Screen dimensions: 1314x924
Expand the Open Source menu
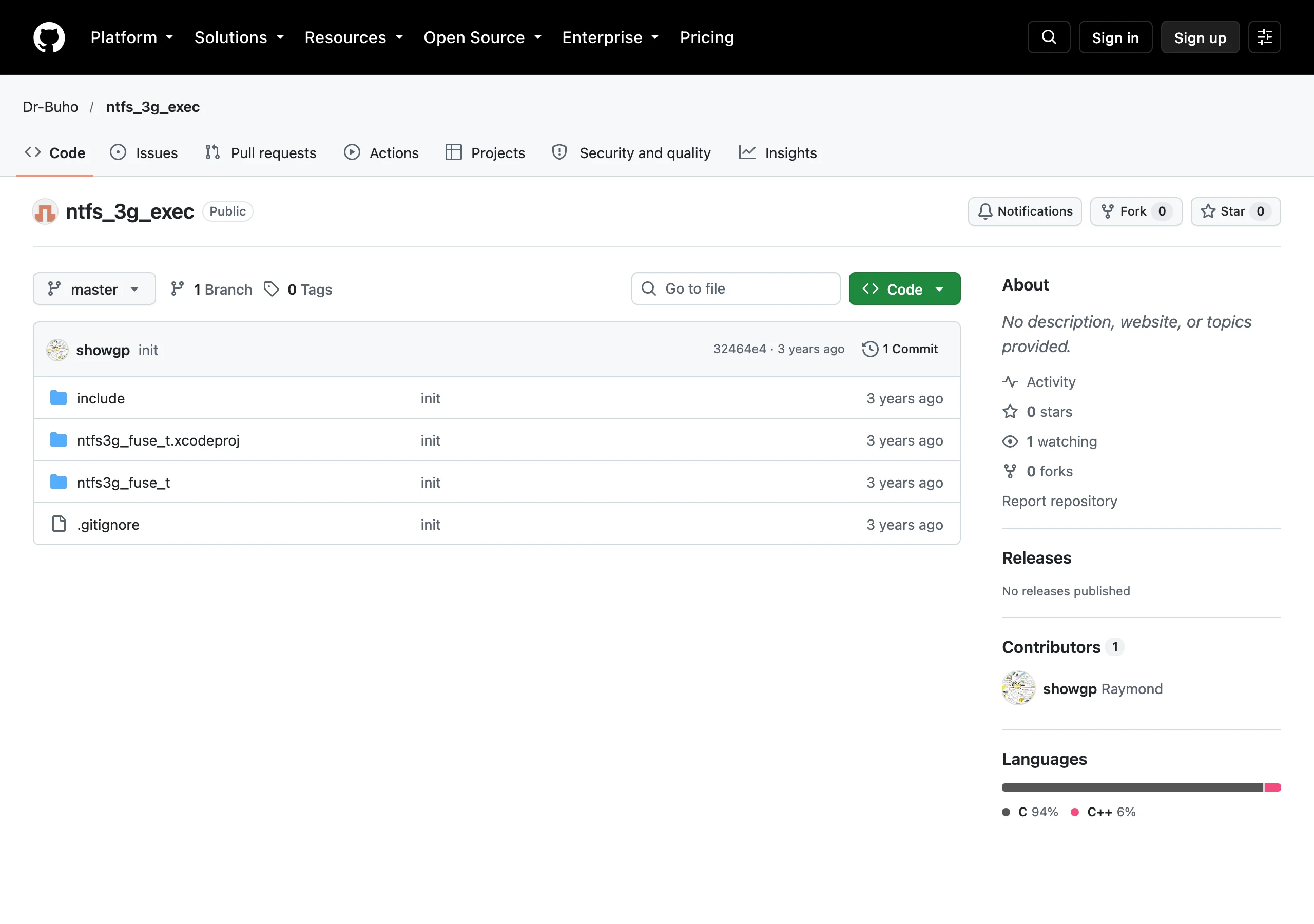click(482, 37)
